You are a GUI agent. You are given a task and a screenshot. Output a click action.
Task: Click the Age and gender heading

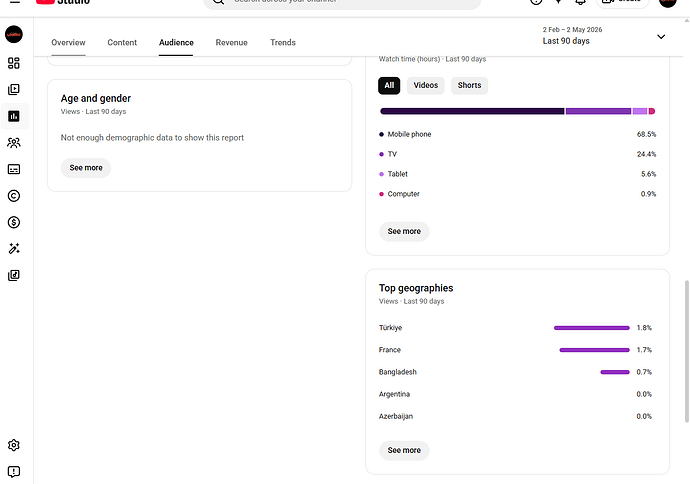(95, 99)
